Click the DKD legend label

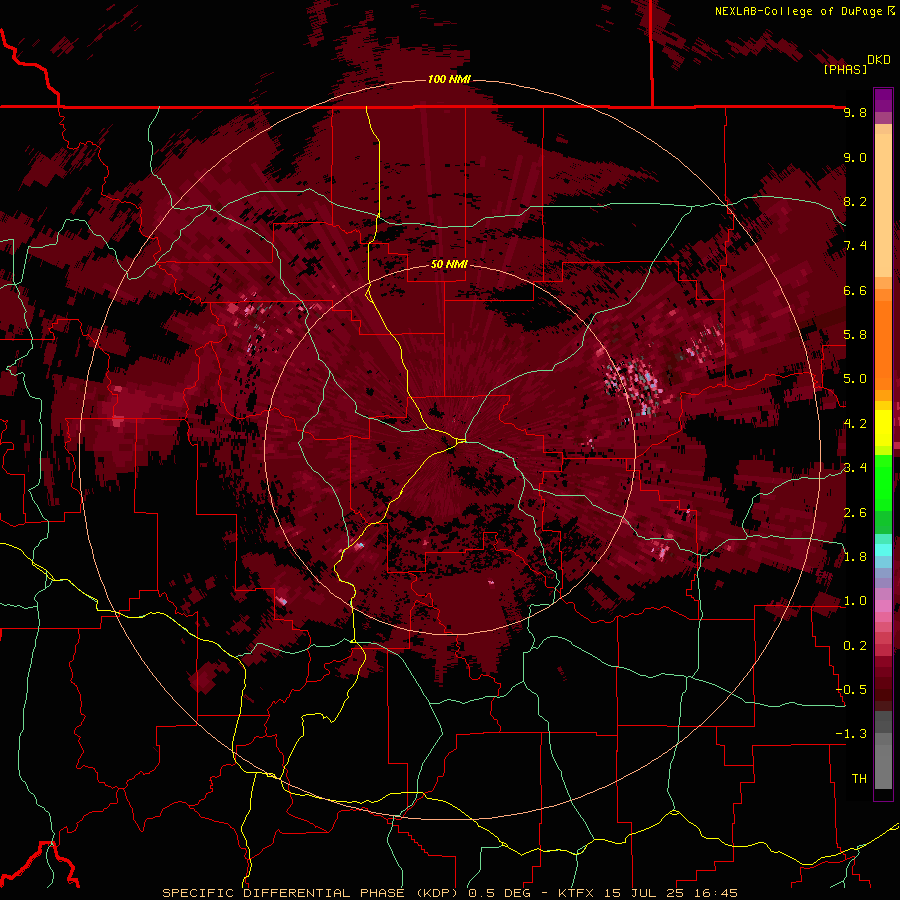click(x=879, y=60)
